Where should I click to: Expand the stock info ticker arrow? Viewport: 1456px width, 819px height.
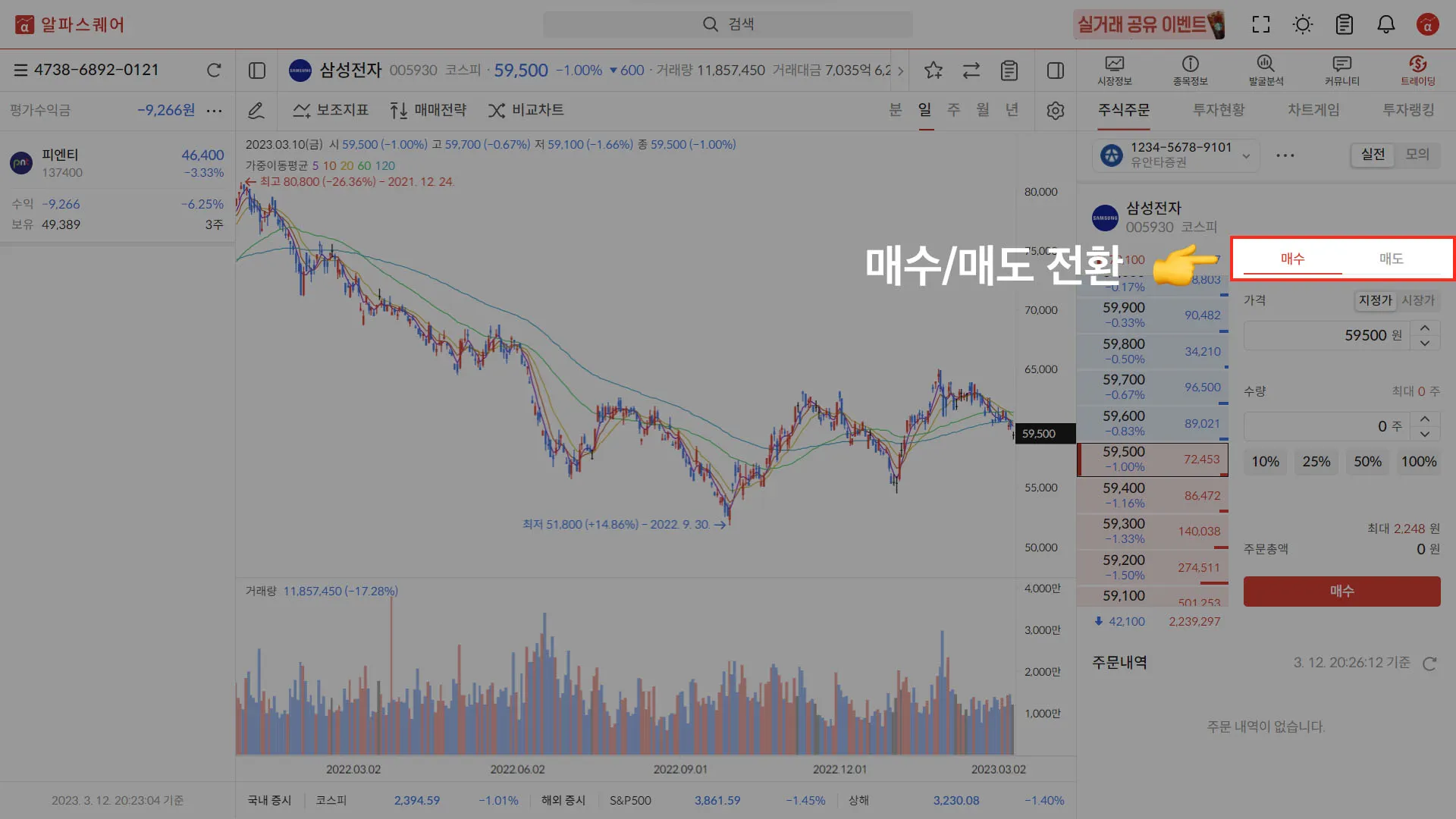coord(900,71)
